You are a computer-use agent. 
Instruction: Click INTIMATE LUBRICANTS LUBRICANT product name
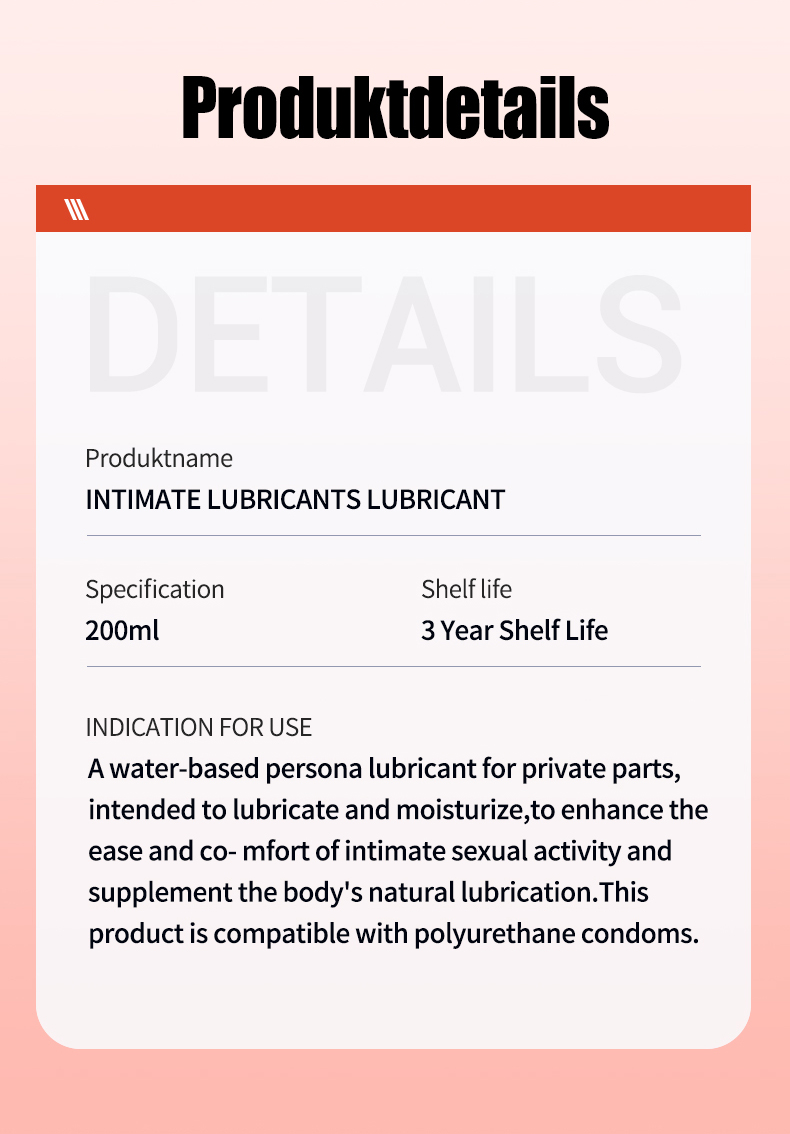point(295,500)
